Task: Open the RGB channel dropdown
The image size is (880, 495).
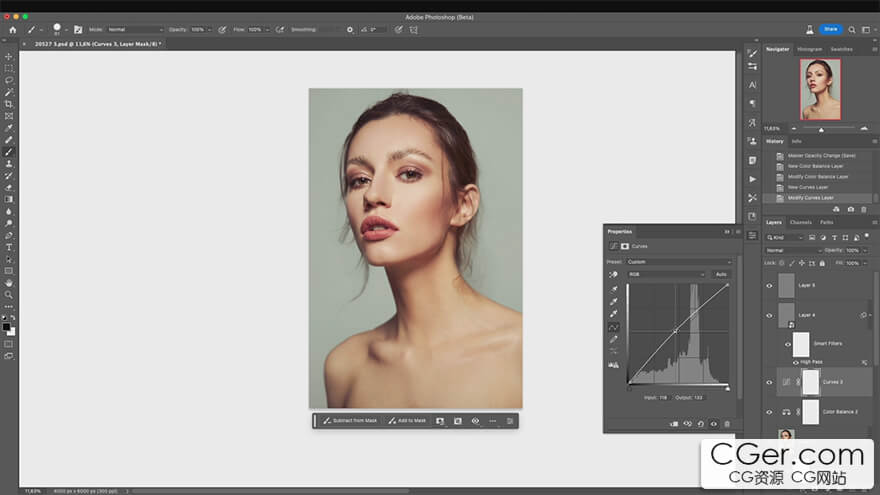Action: coord(665,274)
